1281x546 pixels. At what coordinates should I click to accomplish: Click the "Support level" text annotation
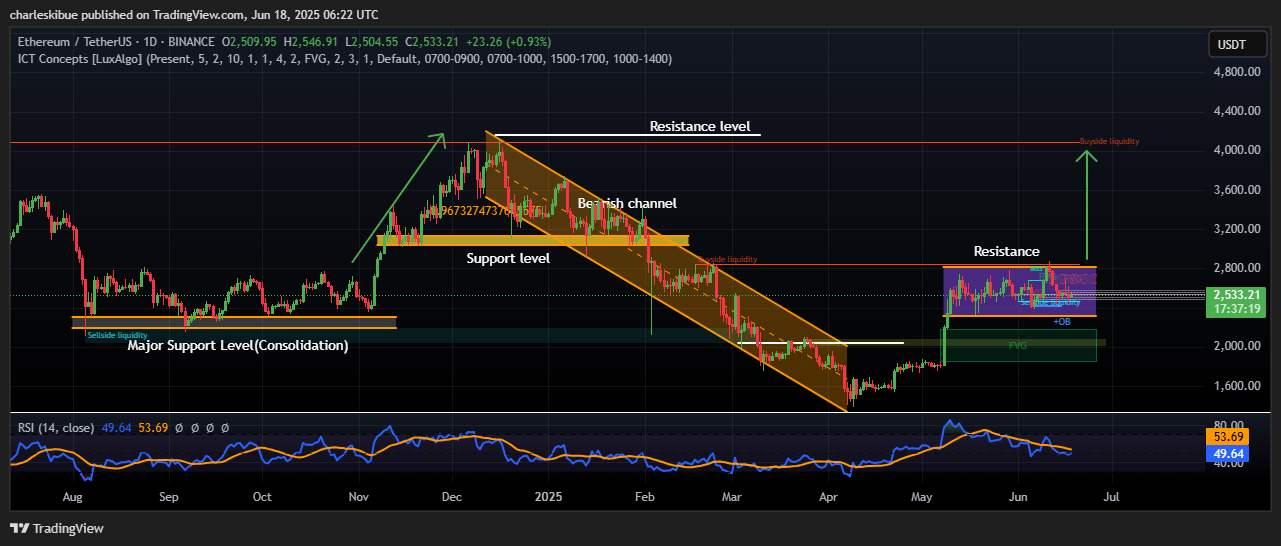click(508, 258)
